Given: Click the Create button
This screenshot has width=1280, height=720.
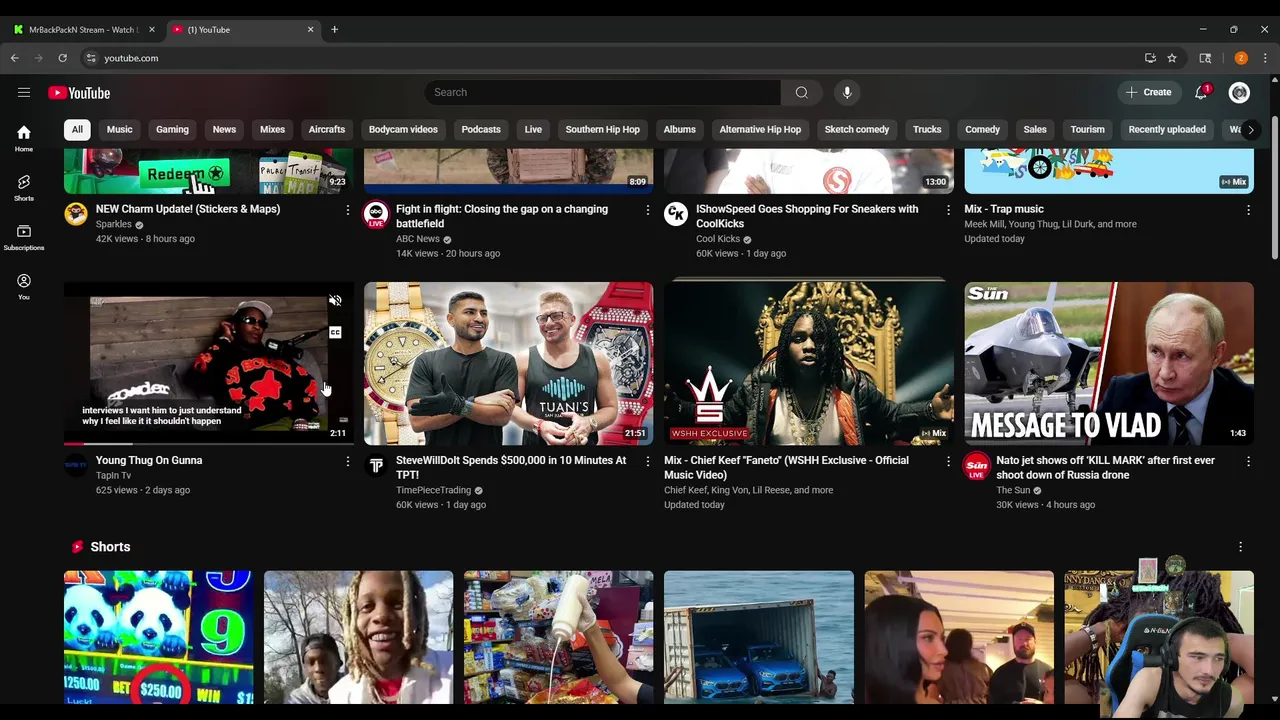Looking at the screenshot, I should (x=1148, y=92).
